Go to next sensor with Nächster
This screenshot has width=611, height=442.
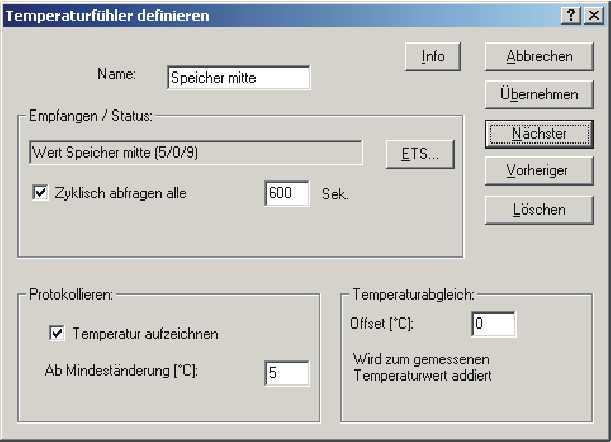point(539,134)
